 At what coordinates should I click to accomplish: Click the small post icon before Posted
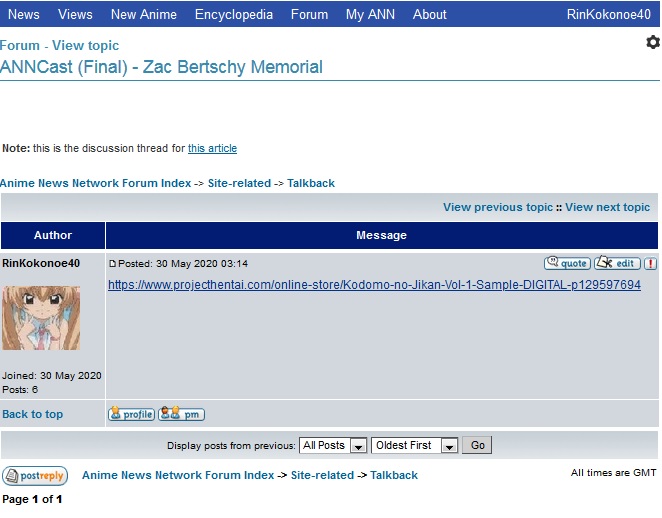112,264
